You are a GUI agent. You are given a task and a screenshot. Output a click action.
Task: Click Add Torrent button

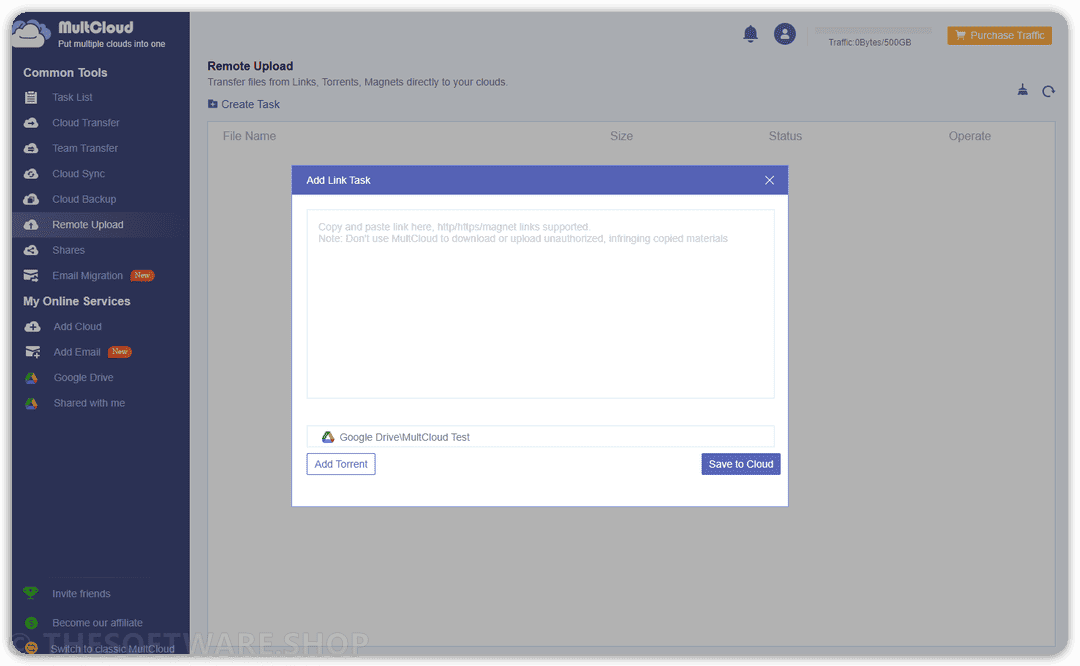[341, 464]
